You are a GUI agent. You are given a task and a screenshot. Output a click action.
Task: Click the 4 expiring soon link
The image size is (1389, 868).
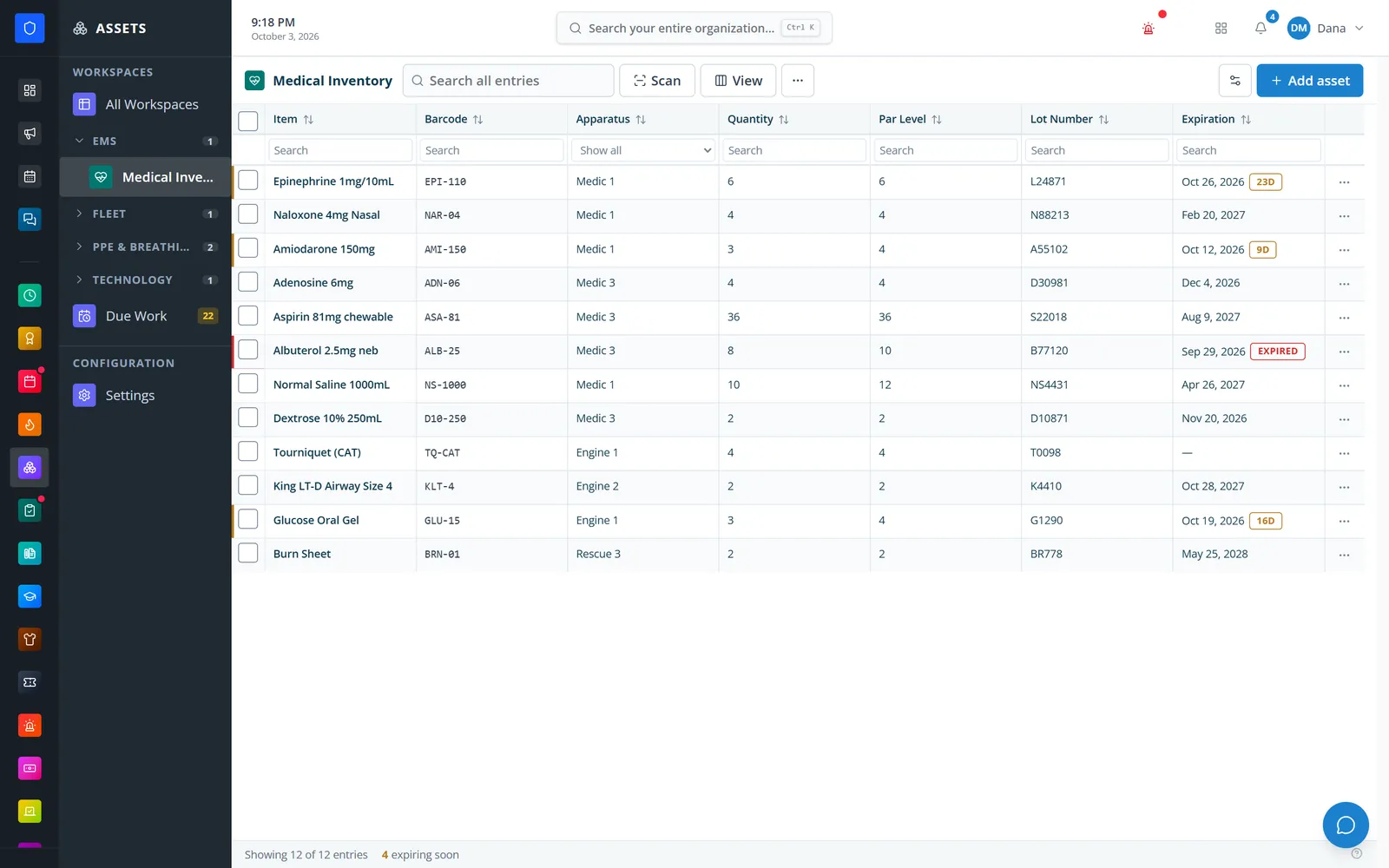420,855
